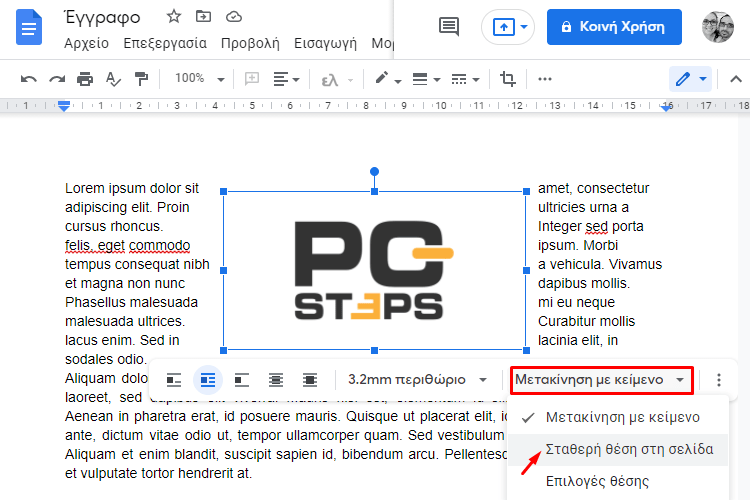Open Επιλογές θέσης position options

point(618,481)
